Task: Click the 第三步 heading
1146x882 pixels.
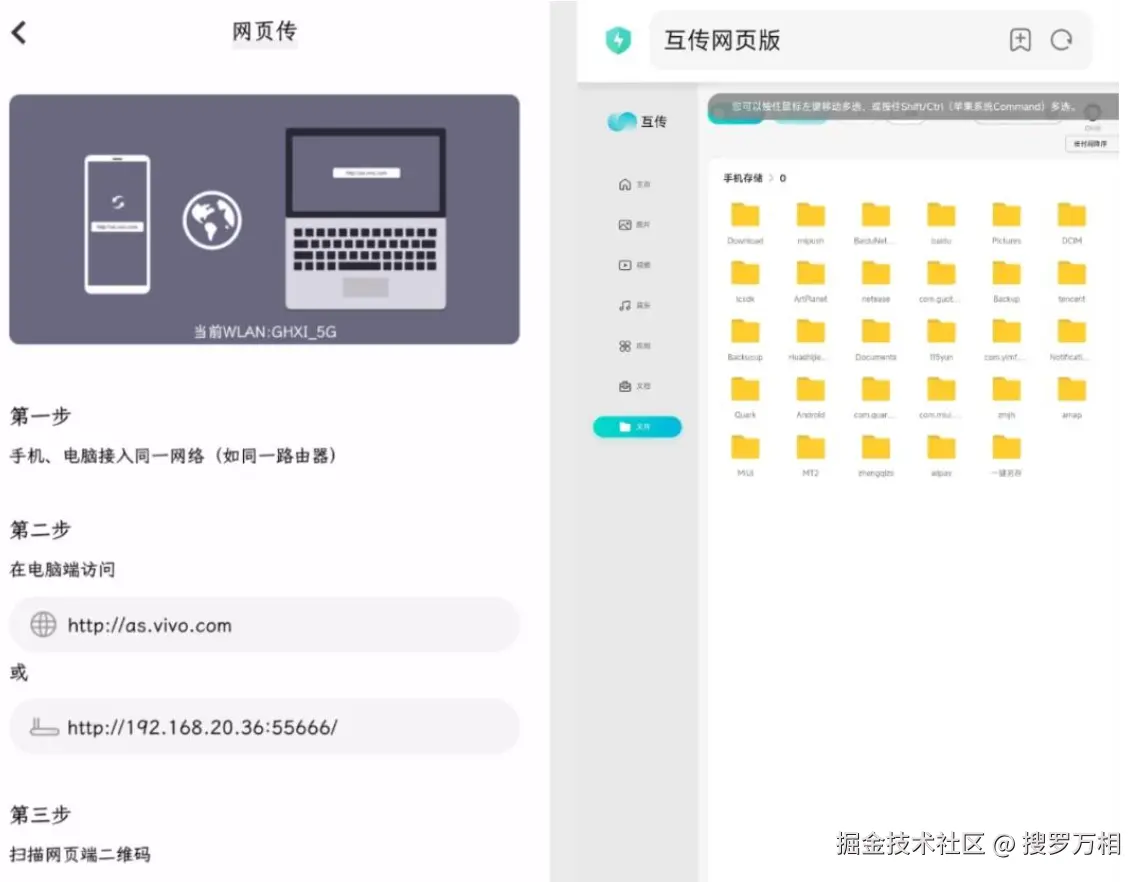Action: [x=40, y=814]
